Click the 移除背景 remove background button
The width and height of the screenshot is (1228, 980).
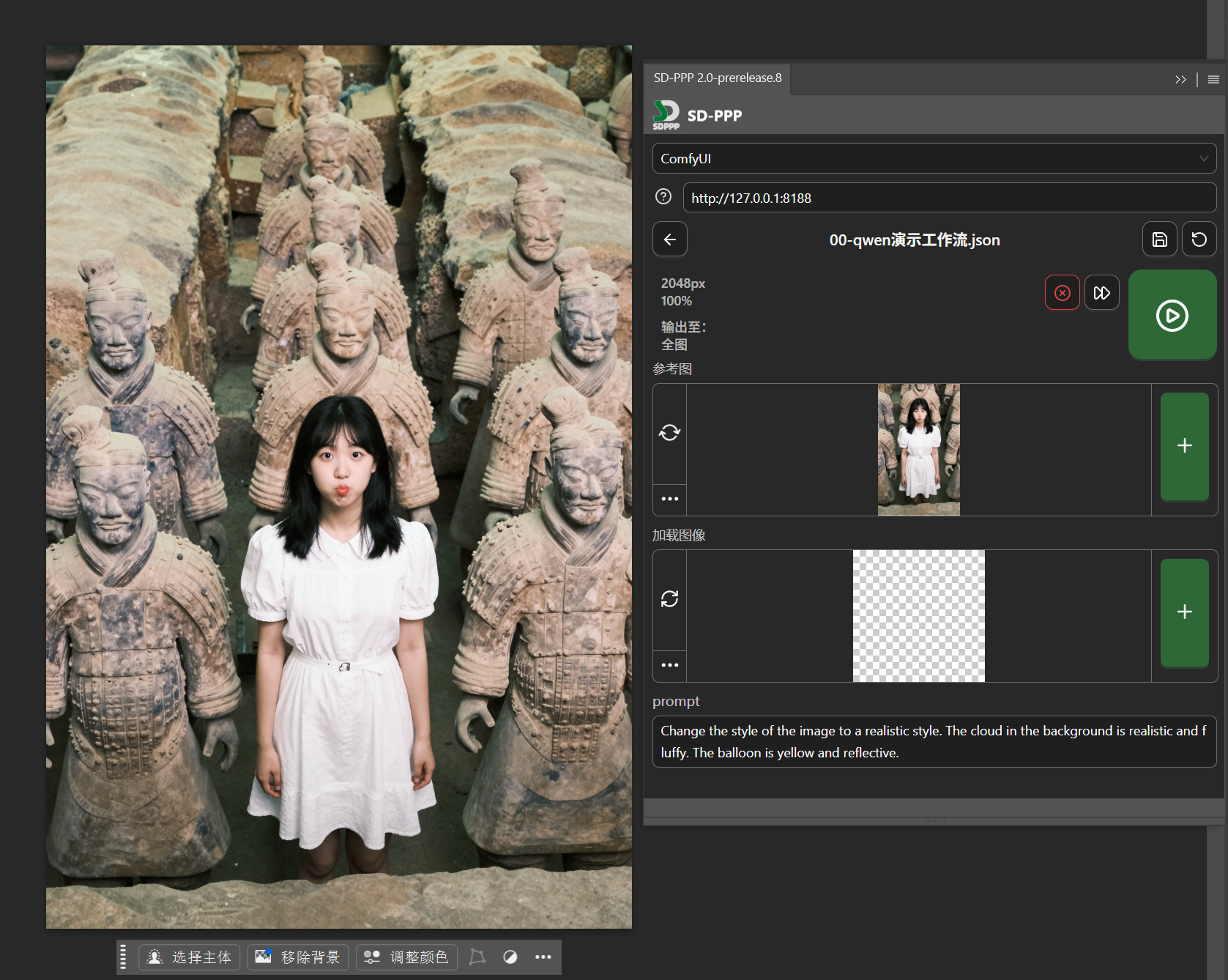(297, 957)
